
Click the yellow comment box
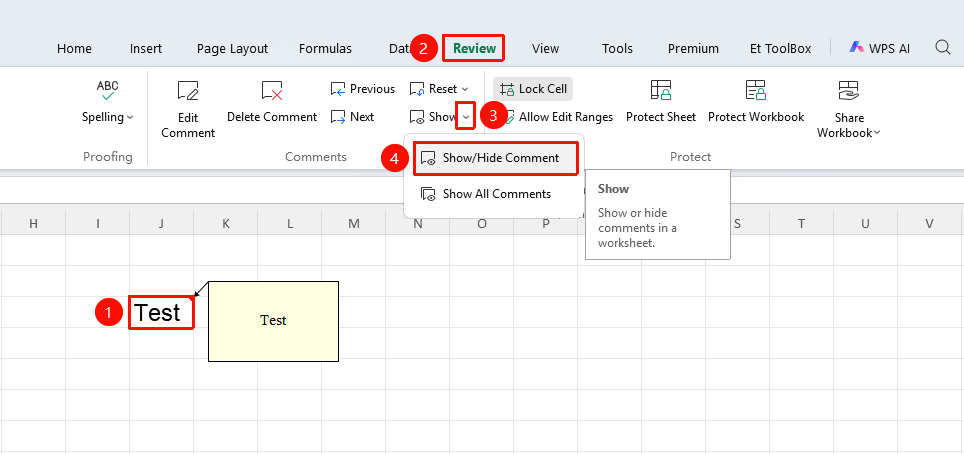click(274, 321)
